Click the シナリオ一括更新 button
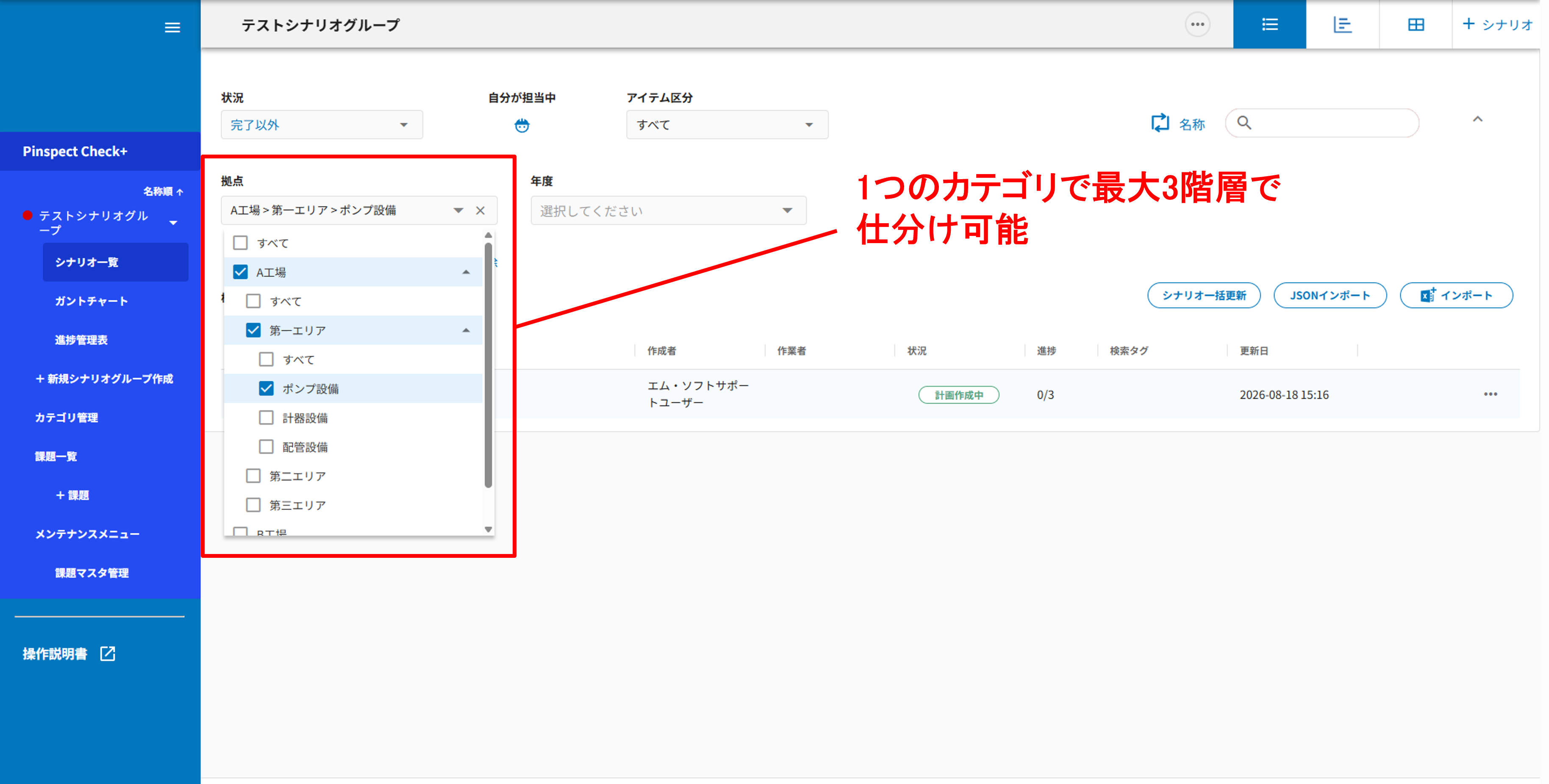This screenshot has width=1549, height=784. point(1204,295)
